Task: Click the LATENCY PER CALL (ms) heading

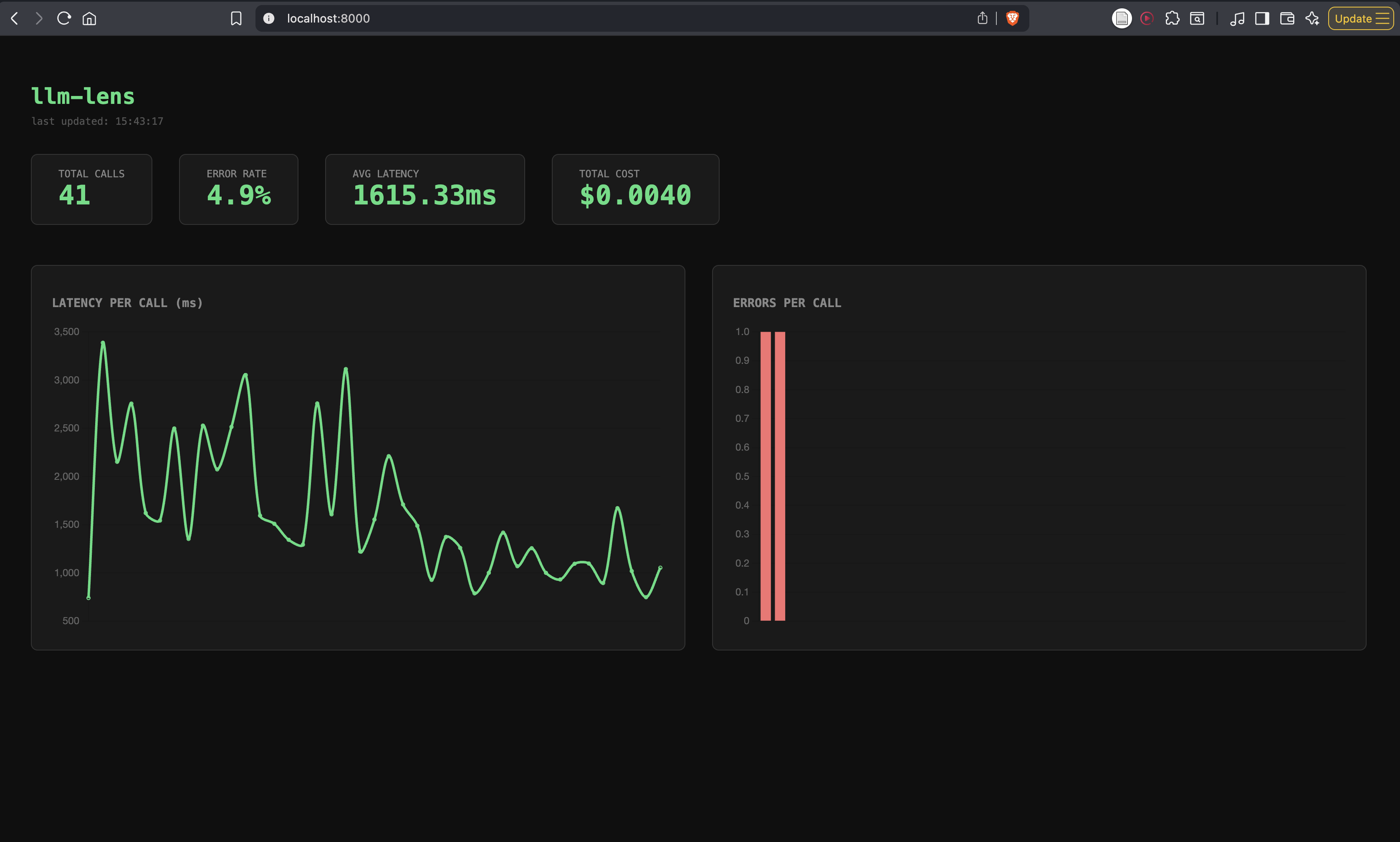Action: click(x=127, y=303)
